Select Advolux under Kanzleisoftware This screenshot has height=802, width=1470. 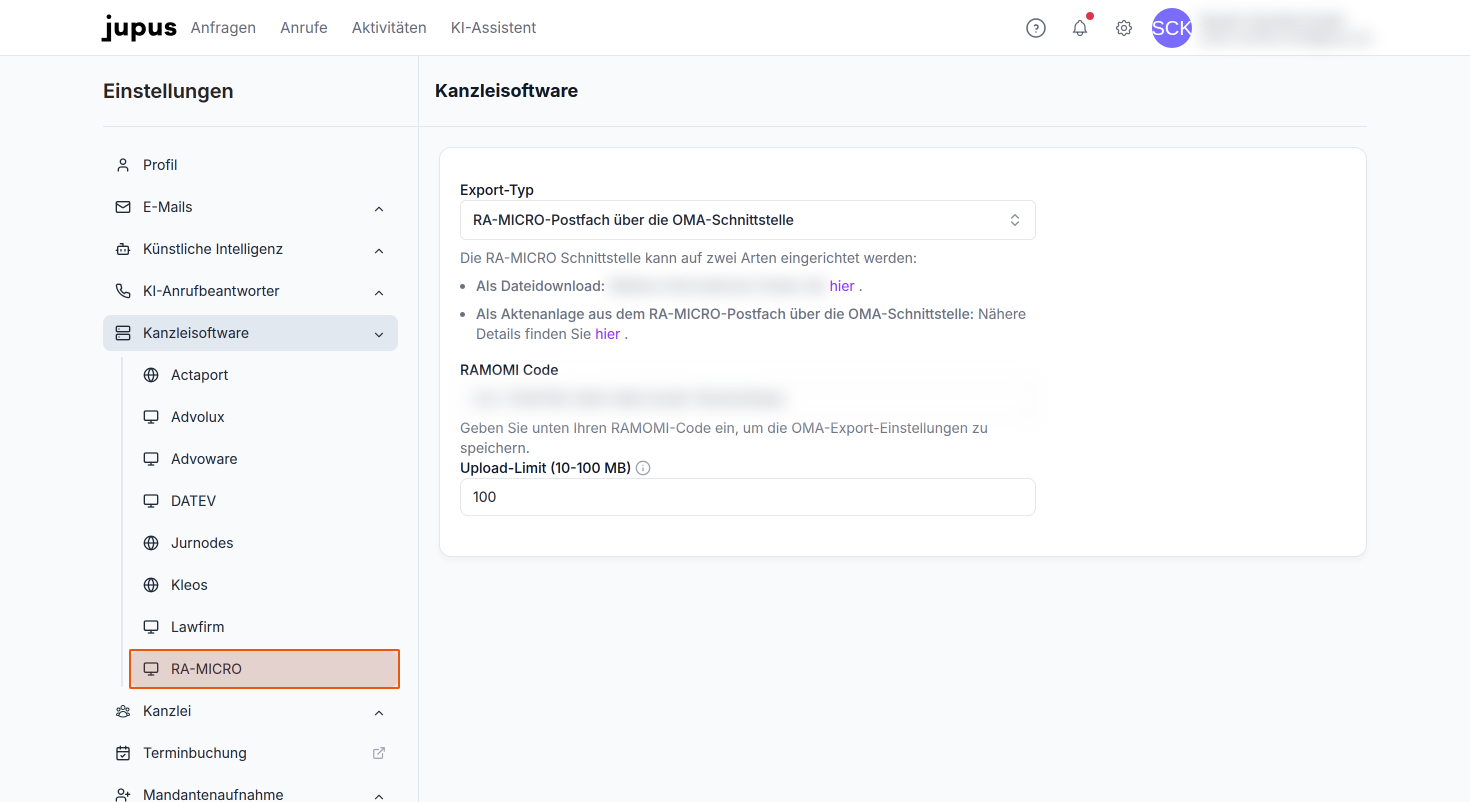(x=264, y=417)
